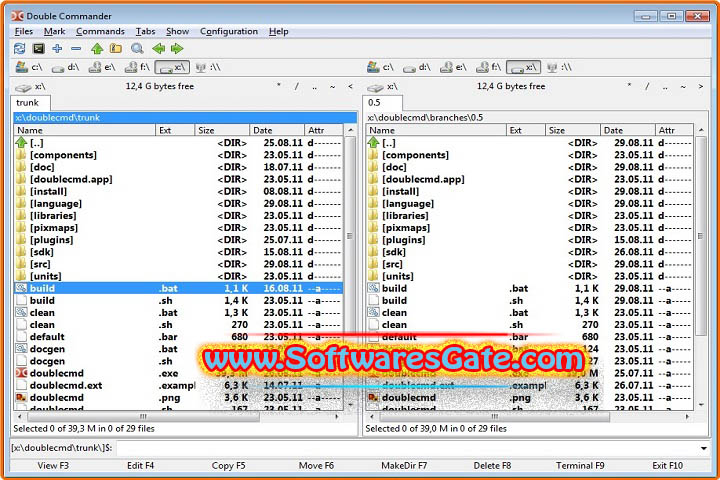Select drive f:\ in right panel
720x480 pixels.
pyautogui.click(x=489, y=68)
